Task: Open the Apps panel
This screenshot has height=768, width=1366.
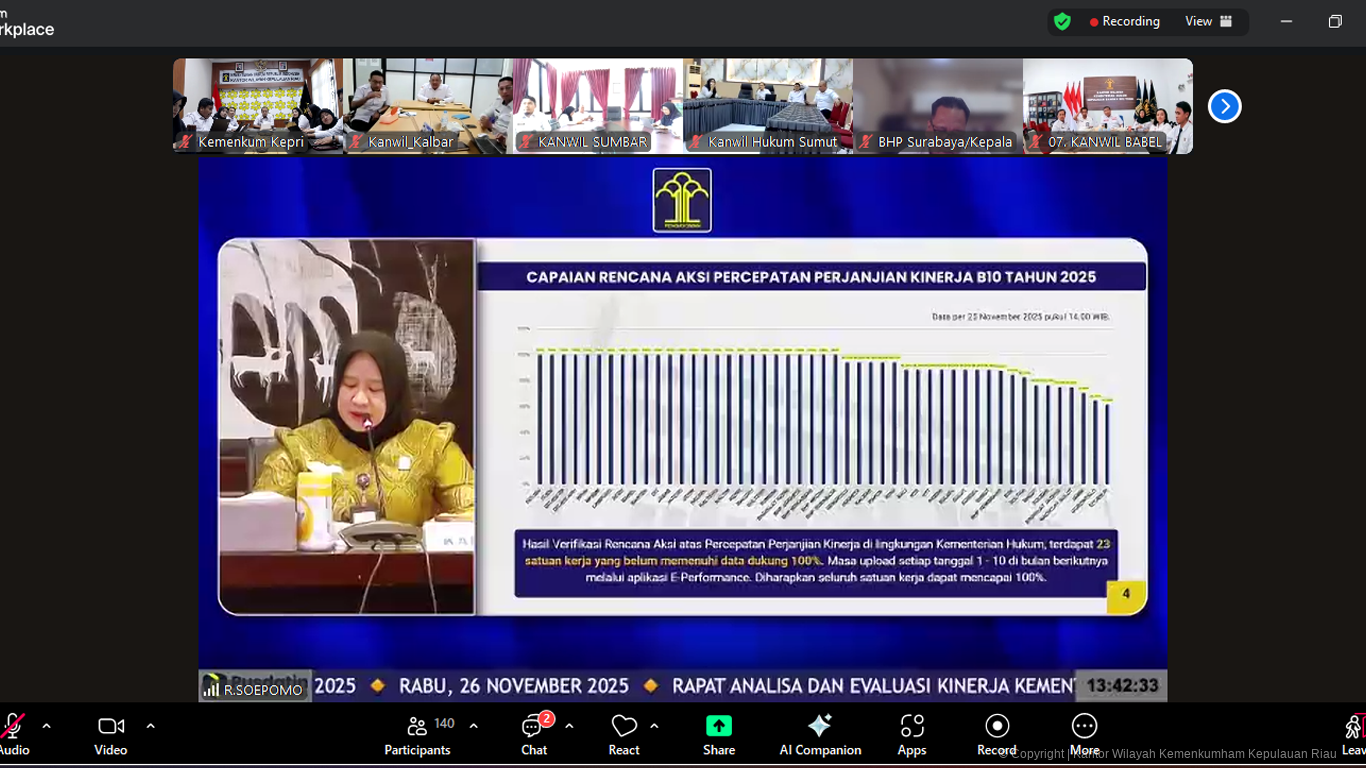Action: coord(912,726)
